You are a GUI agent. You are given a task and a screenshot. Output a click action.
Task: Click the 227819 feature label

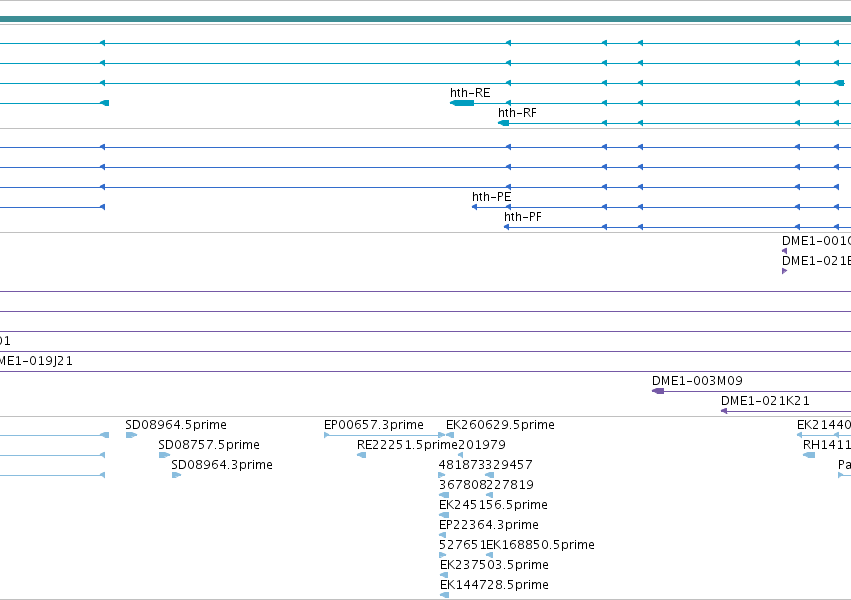click(510, 485)
